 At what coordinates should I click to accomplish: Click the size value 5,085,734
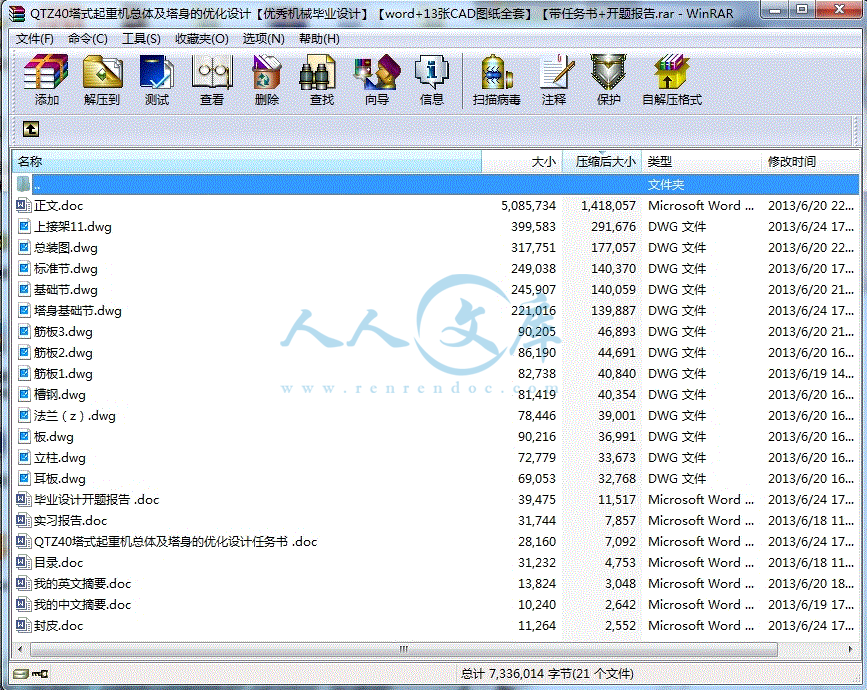tap(528, 206)
